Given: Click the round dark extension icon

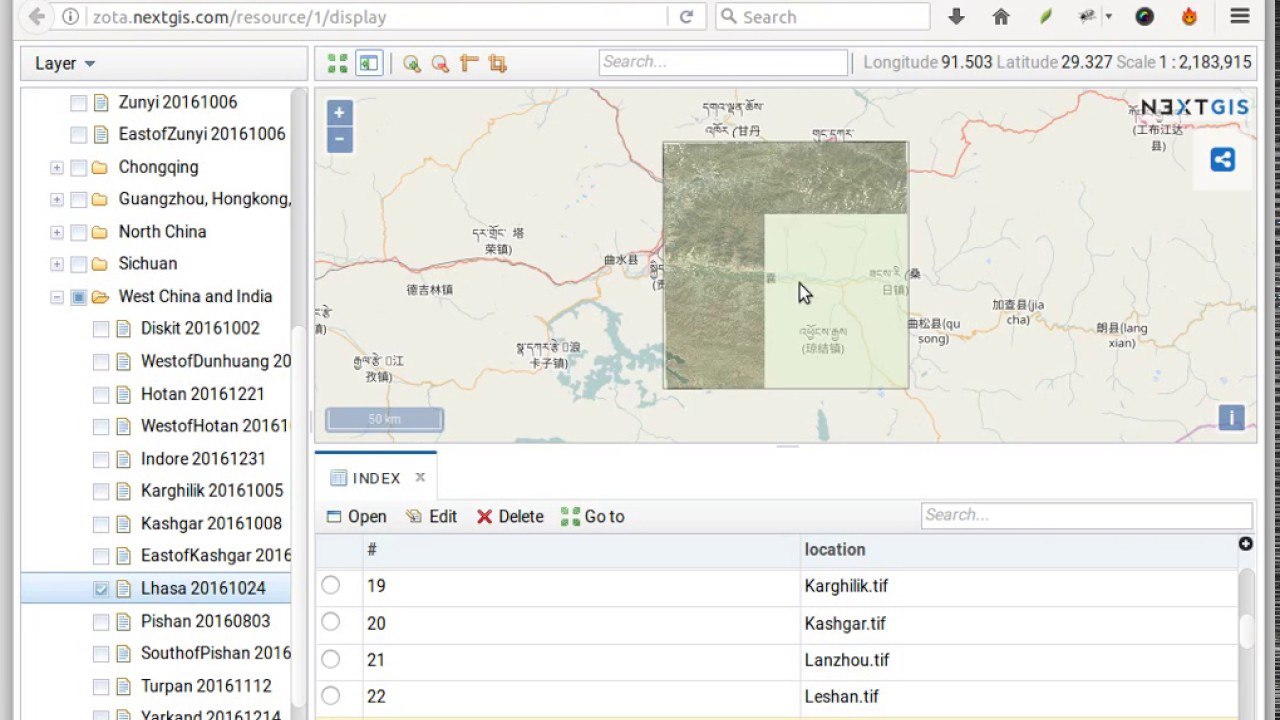Looking at the screenshot, I should 1145,17.
